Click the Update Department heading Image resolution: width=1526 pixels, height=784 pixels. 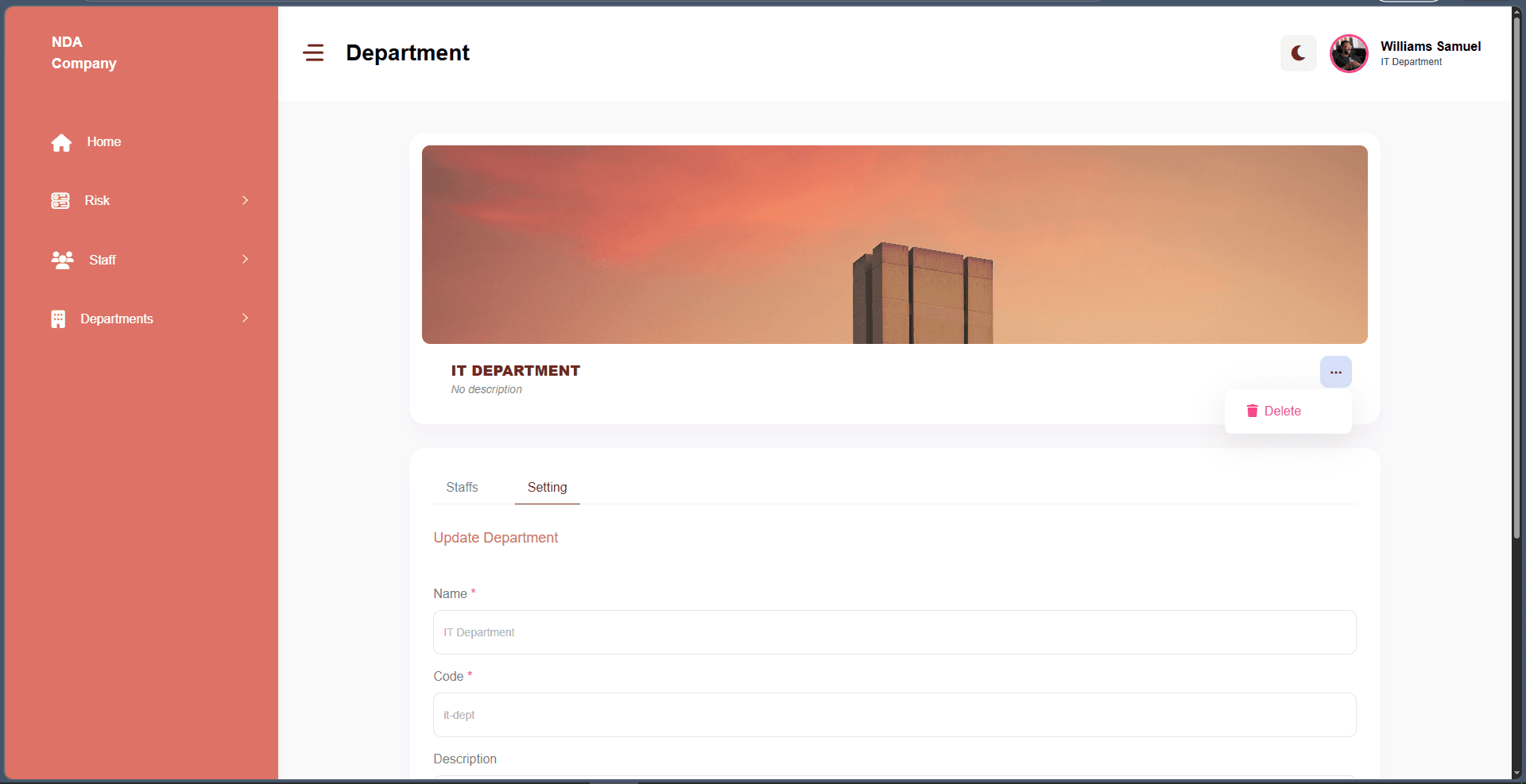click(x=496, y=538)
